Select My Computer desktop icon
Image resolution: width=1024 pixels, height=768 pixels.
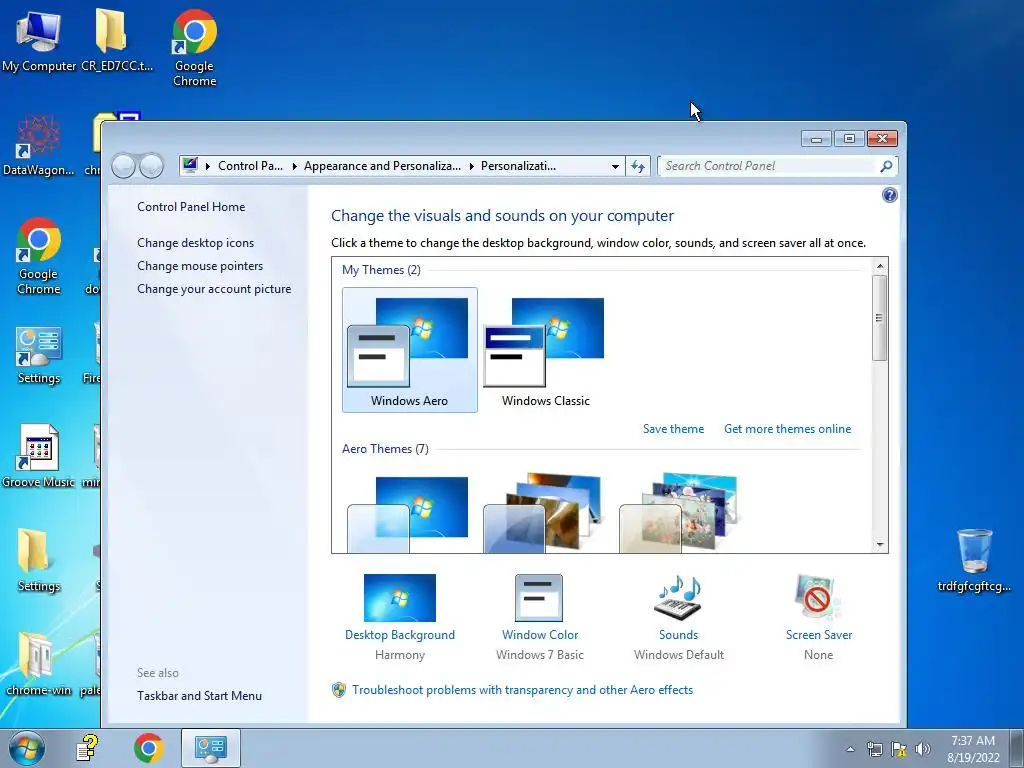pyautogui.click(x=39, y=40)
